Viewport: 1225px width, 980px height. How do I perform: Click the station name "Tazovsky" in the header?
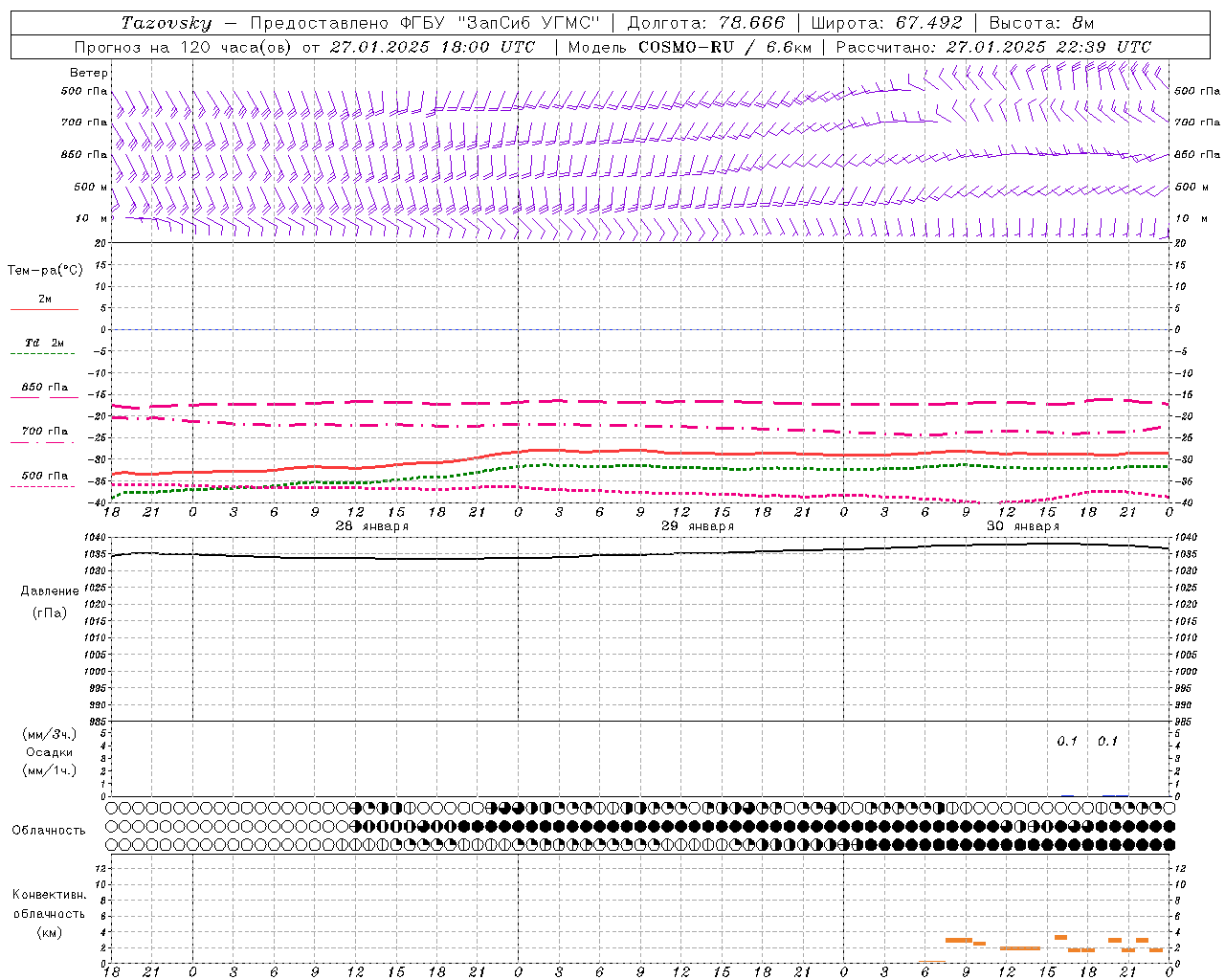[167, 23]
